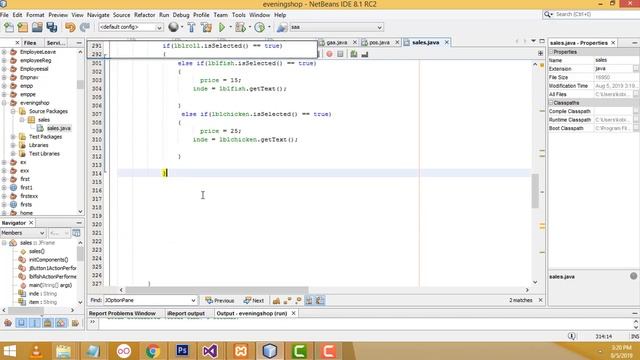Click the Debug Project icon

[240, 27]
